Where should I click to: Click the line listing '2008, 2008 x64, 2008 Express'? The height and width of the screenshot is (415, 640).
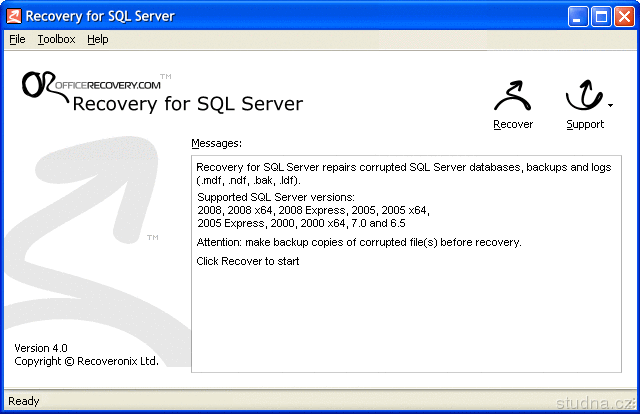click(x=313, y=210)
